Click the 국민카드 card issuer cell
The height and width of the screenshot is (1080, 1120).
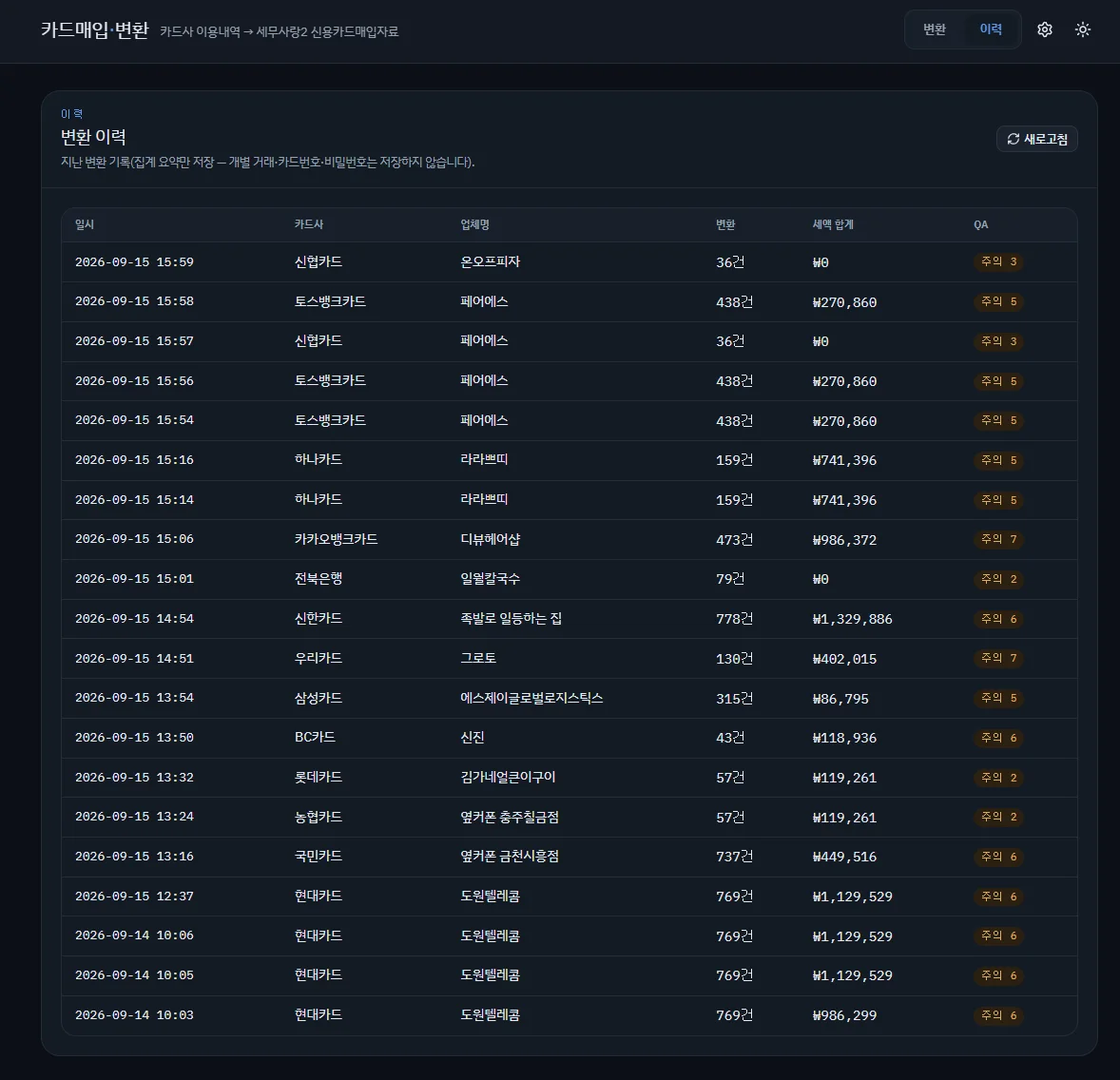[x=319, y=856]
